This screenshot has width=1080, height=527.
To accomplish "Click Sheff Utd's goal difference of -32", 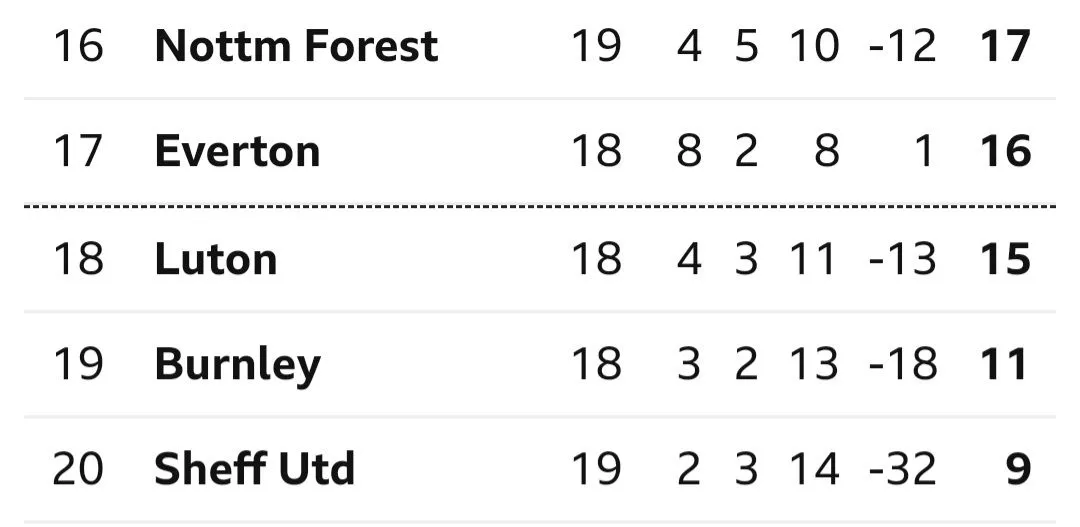I will click(902, 470).
